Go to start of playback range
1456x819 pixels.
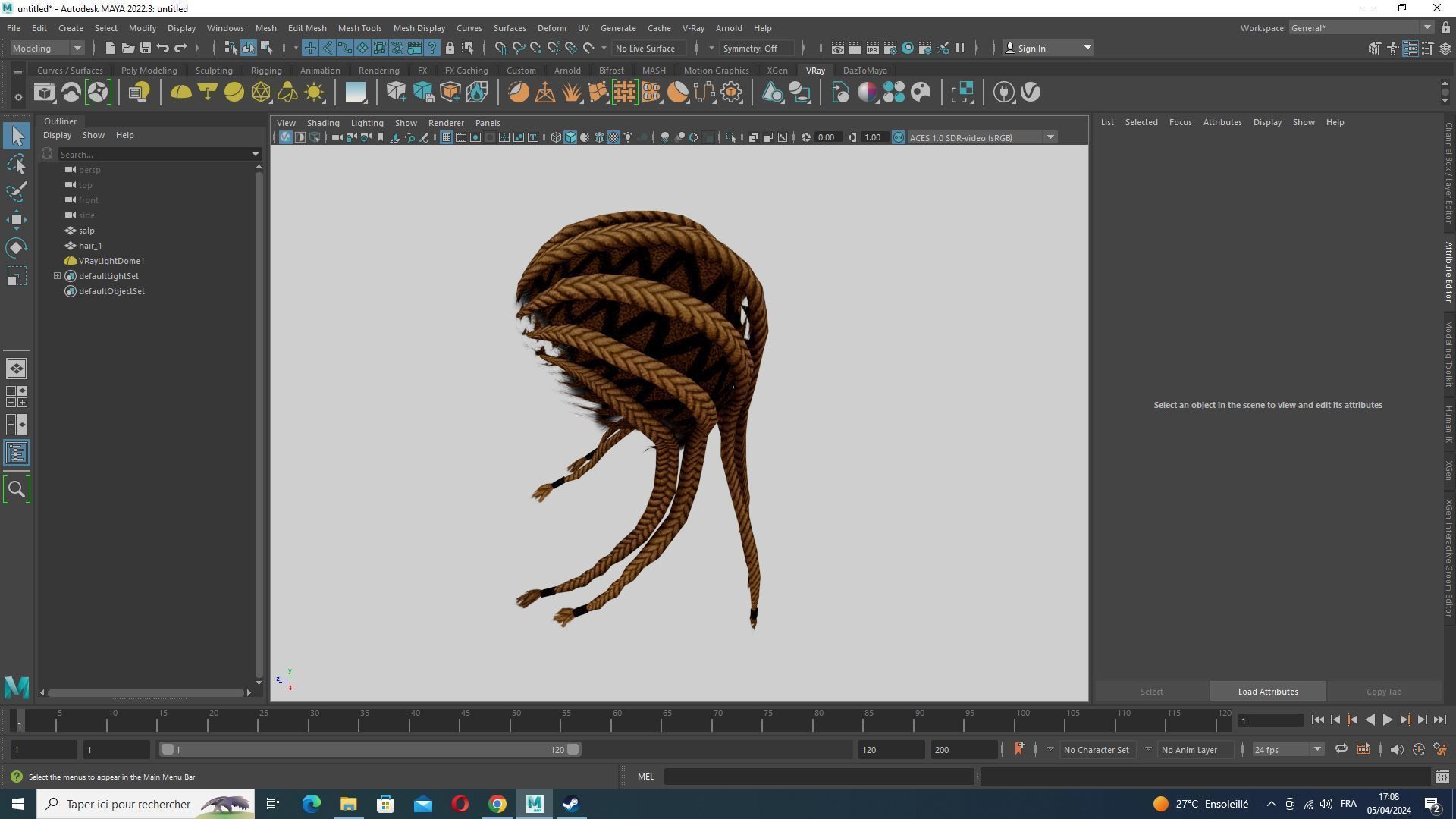point(1317,720)
